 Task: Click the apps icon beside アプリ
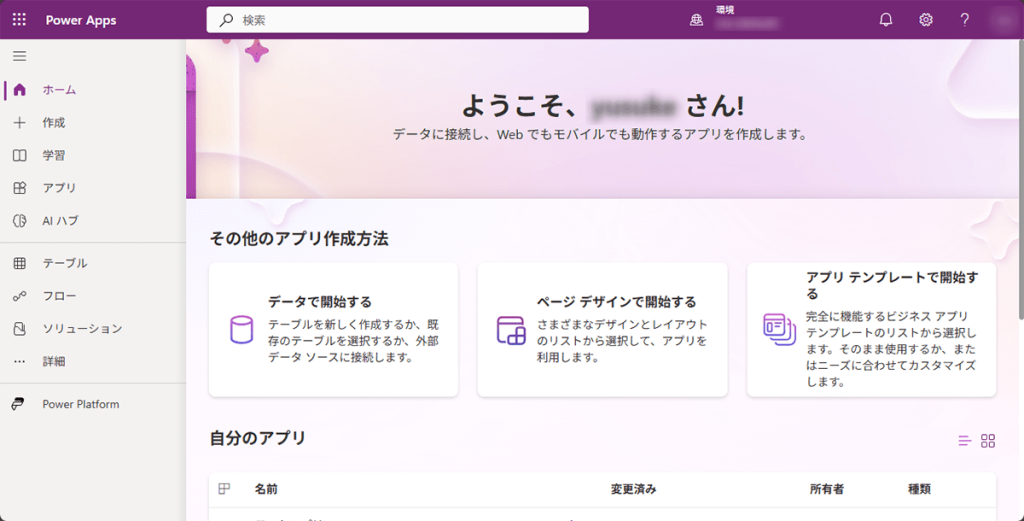pyautogui.click(x=20, y=188)
